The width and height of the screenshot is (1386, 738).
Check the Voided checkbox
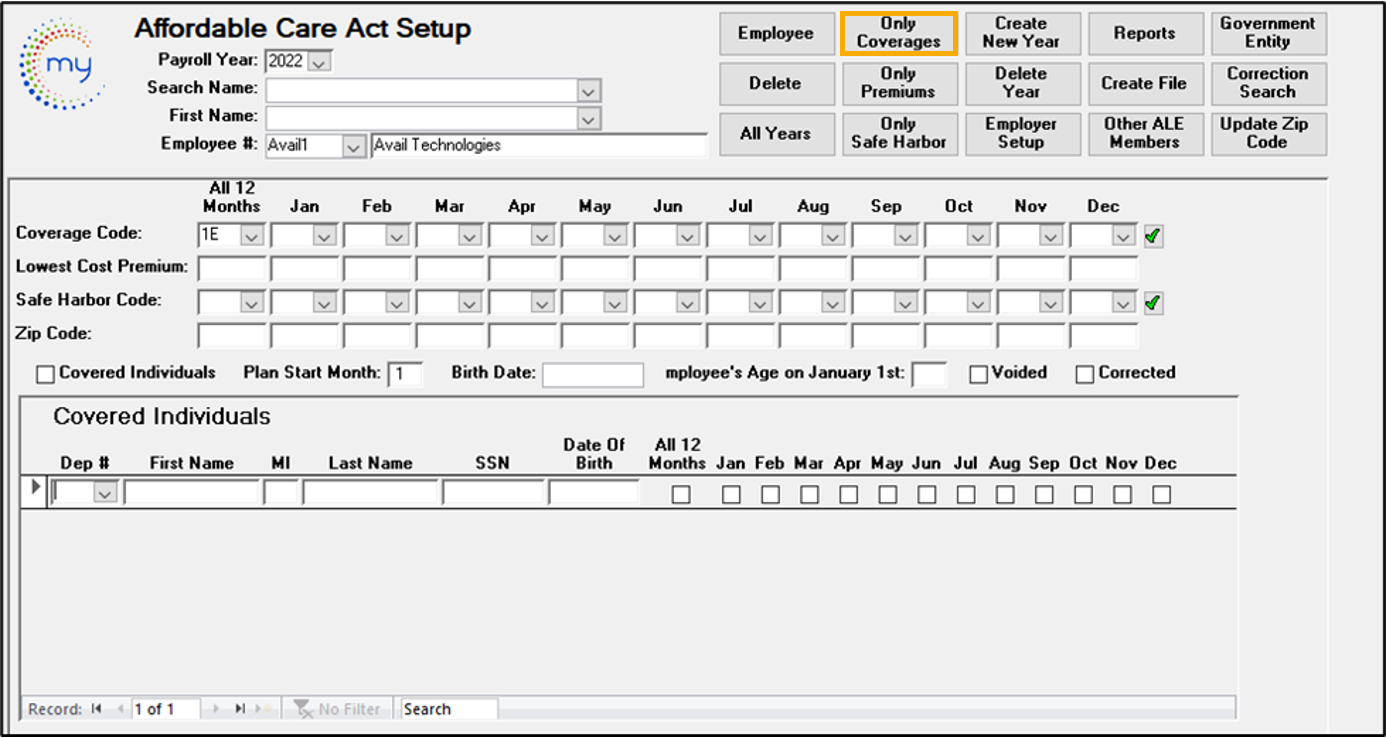pyautogui.click(x=979, y=374)
